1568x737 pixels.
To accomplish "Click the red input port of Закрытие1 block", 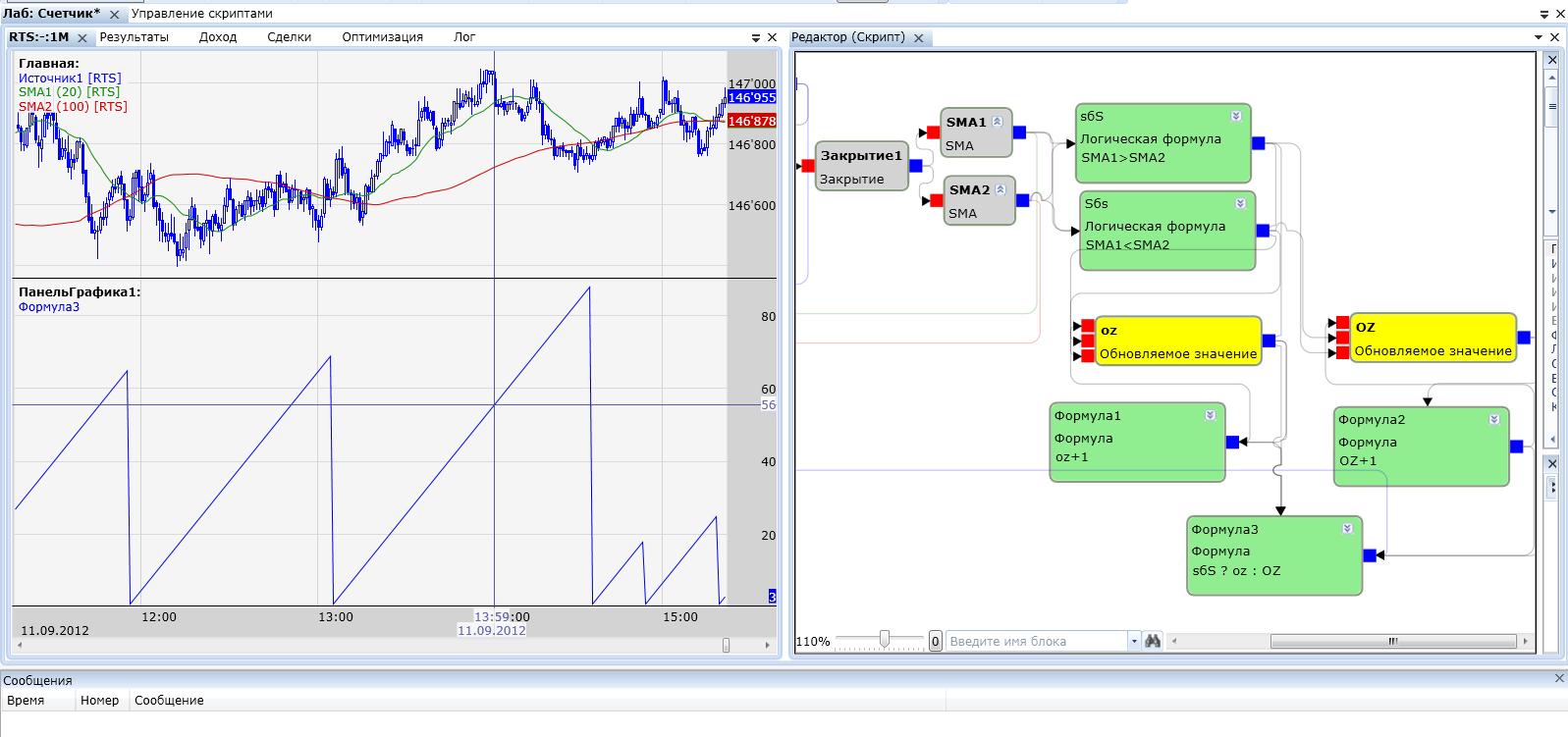I will click(808, 166).
